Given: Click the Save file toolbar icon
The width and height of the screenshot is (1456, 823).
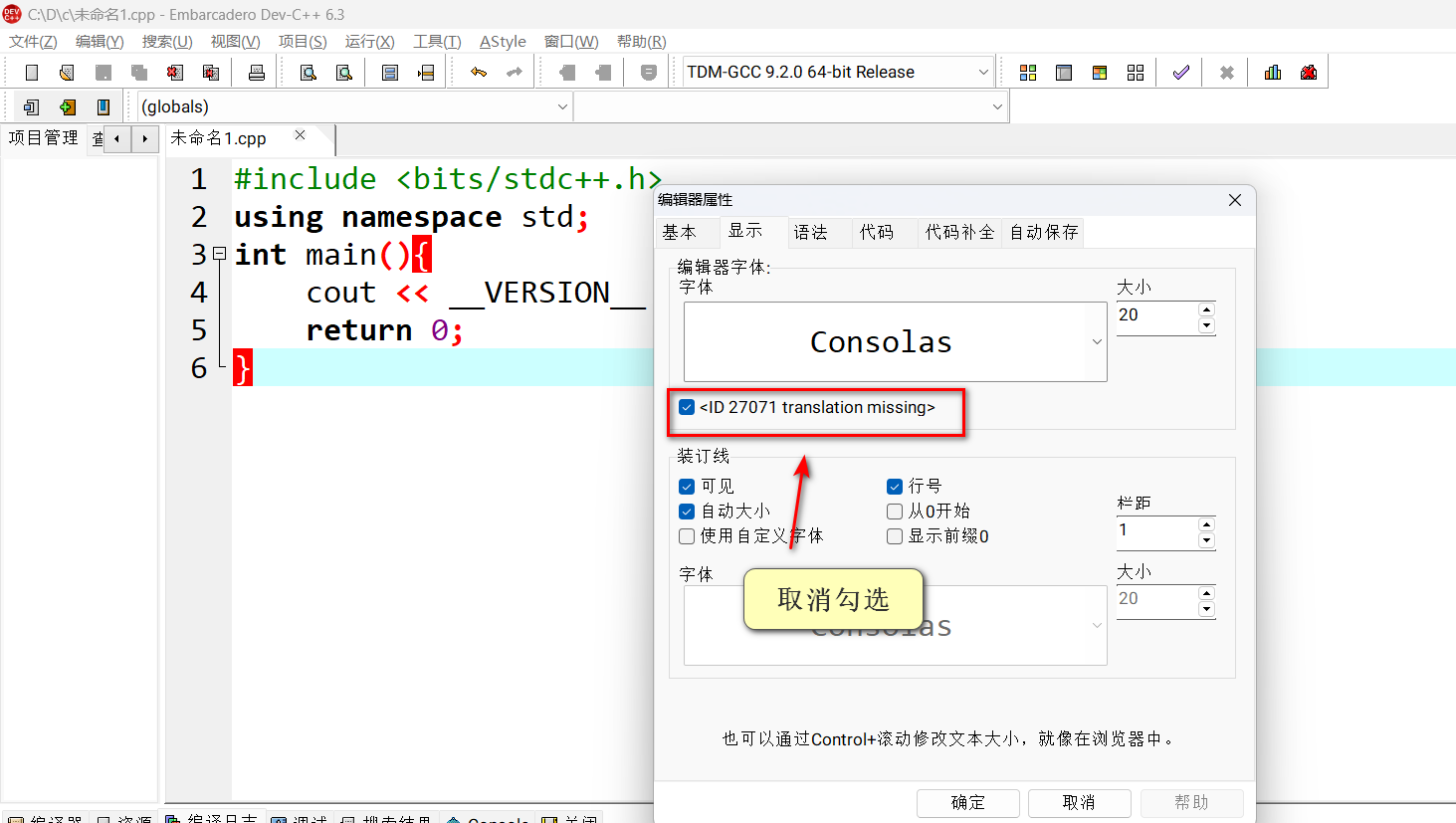Looking at the screenshot, I should tap(104, 73).
